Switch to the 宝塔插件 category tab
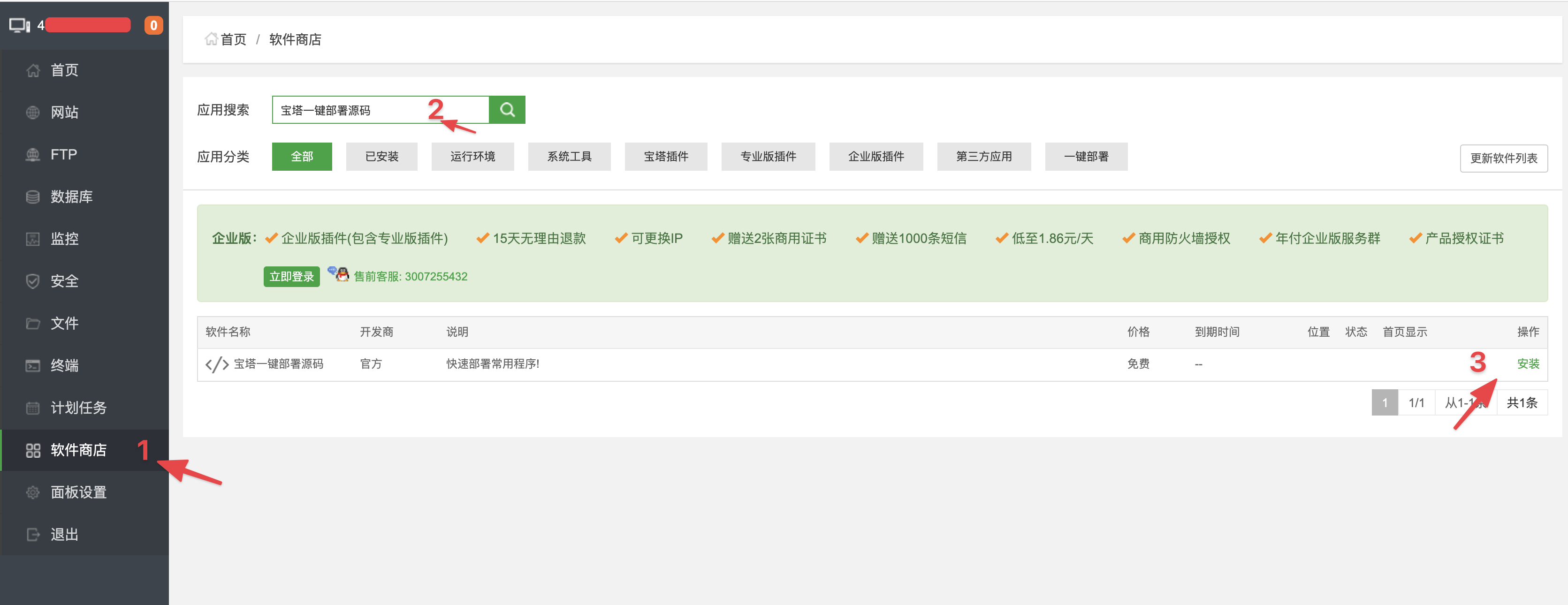Viewport: 1568px width, 605px height. (666, 157)
